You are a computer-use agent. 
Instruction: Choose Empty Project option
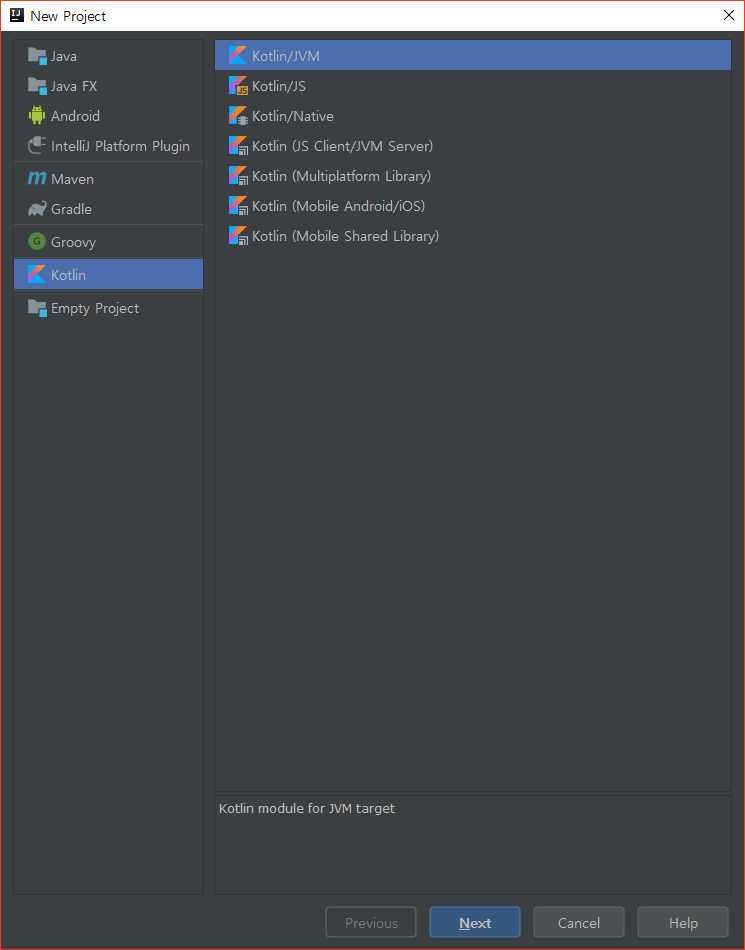[108, 308]
